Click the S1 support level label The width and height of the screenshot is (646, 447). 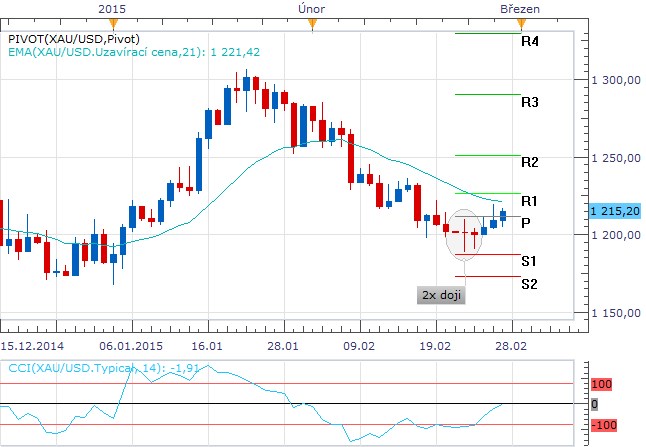click(x=530, y=261)
